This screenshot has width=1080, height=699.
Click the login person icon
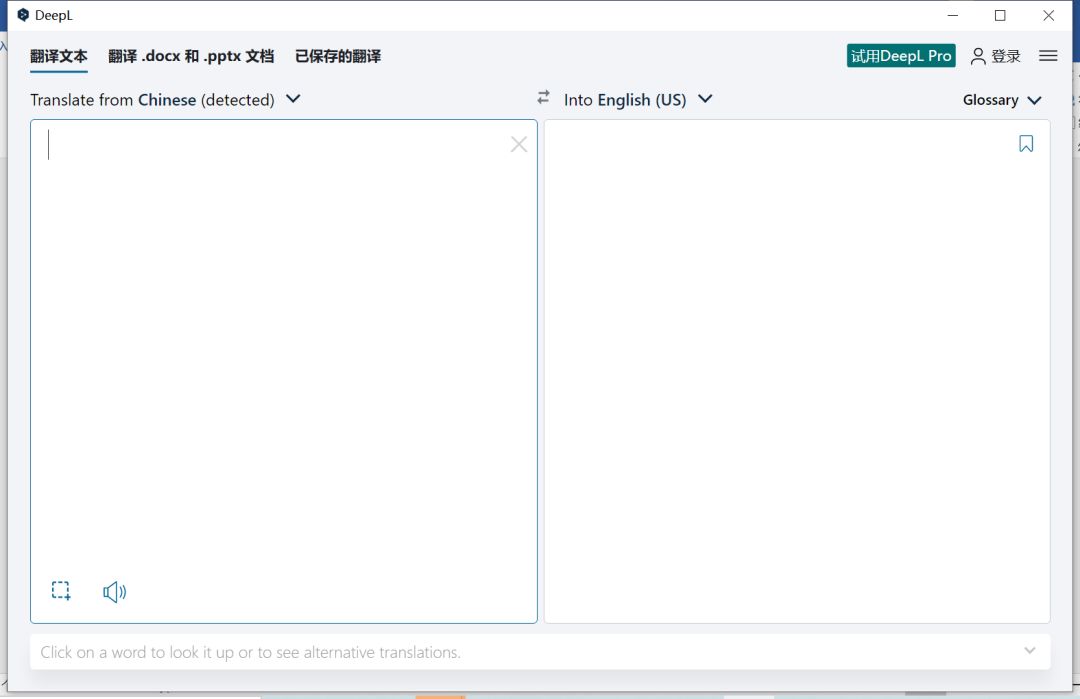(x=977, y=55)
